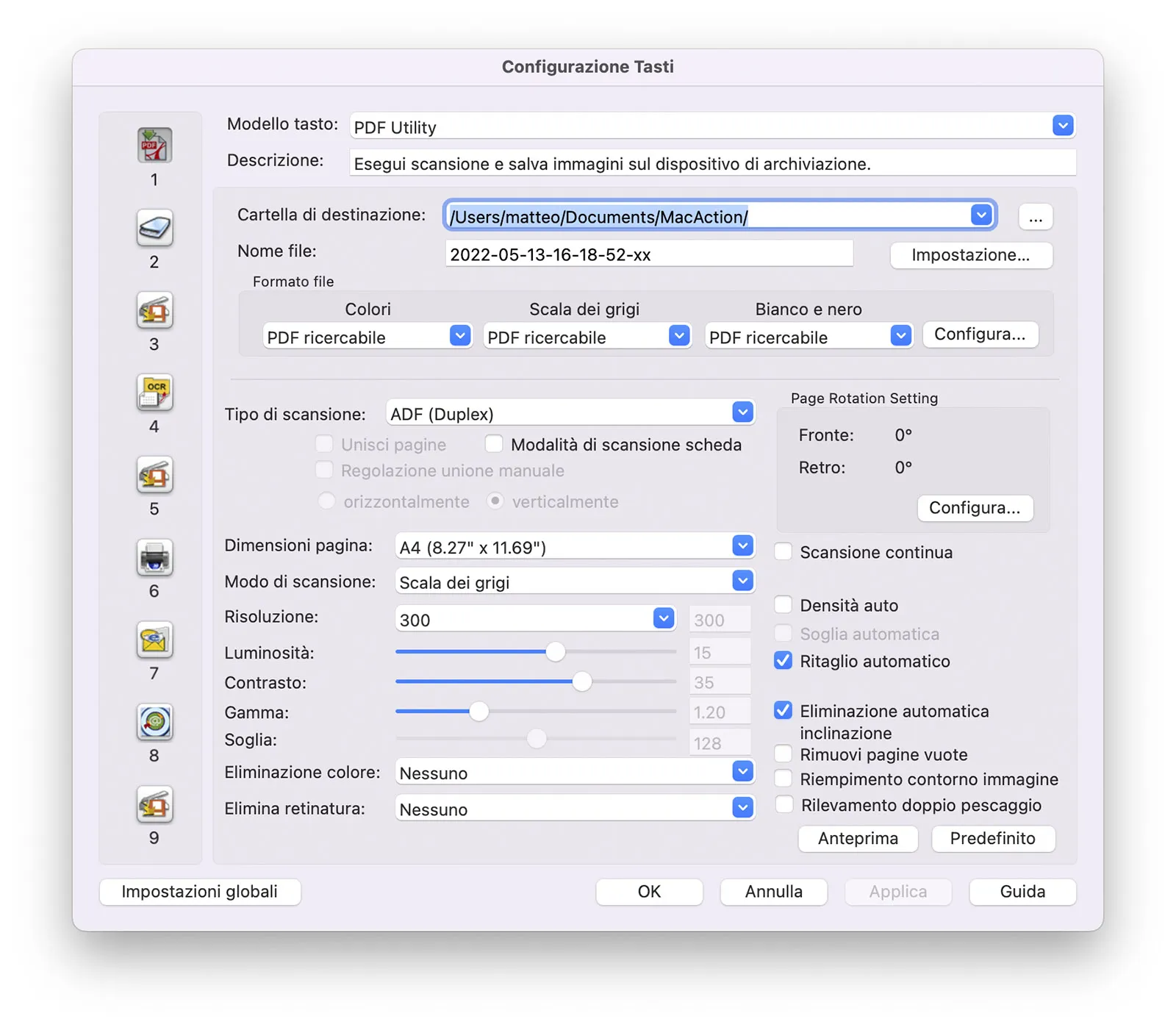This screenshot has width=1176, height=1027.
Task: Select button 4 OCR icon
Action: [x=154, y=393]
